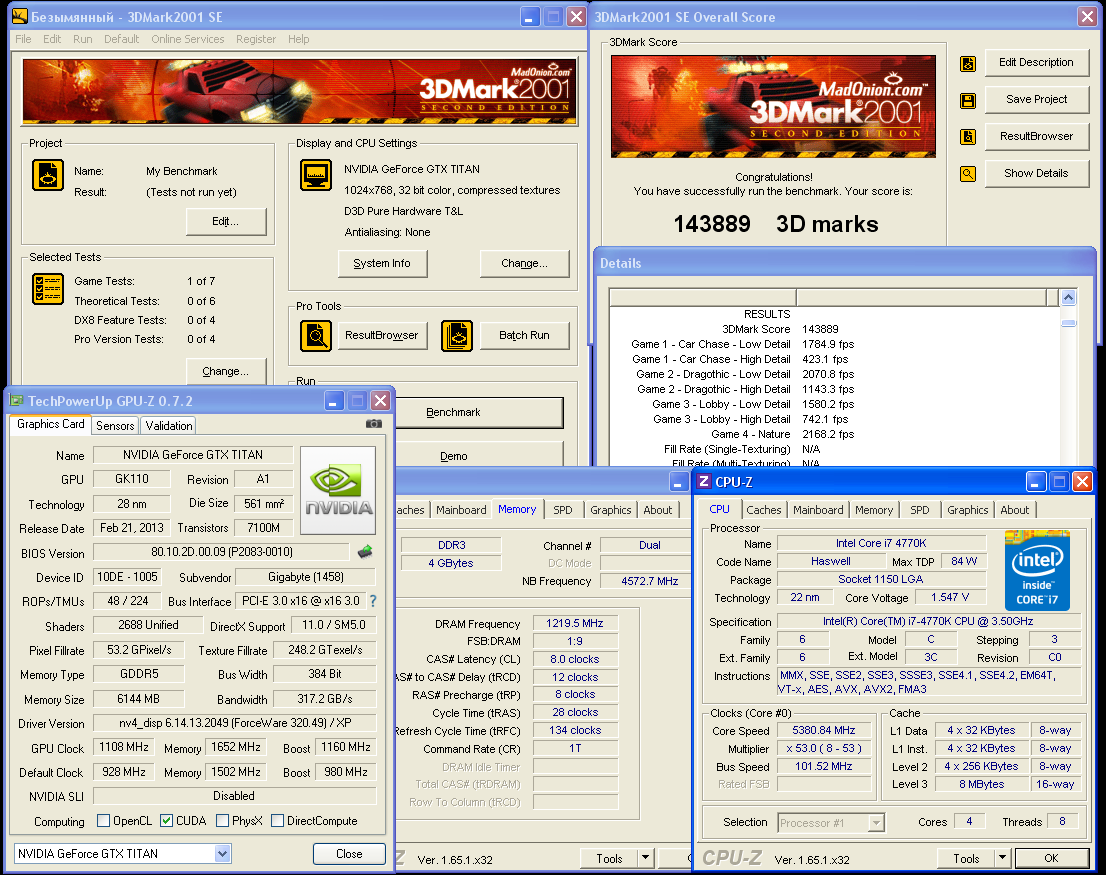Click the GPU-Z title bar app icon
1106x875 pixels.
coord(16,400)
